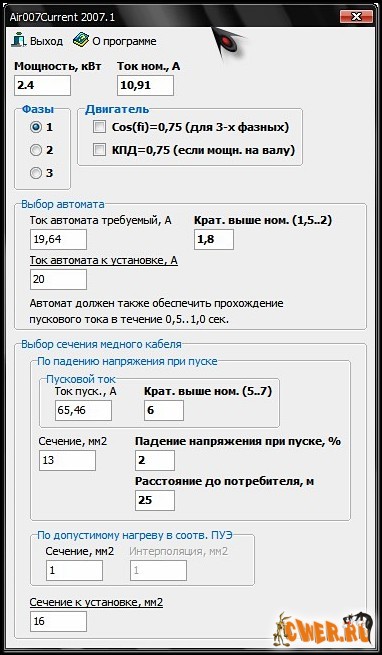Click the Сечение field showing 13
Screen dimensions: 382x655
(67, 461)
